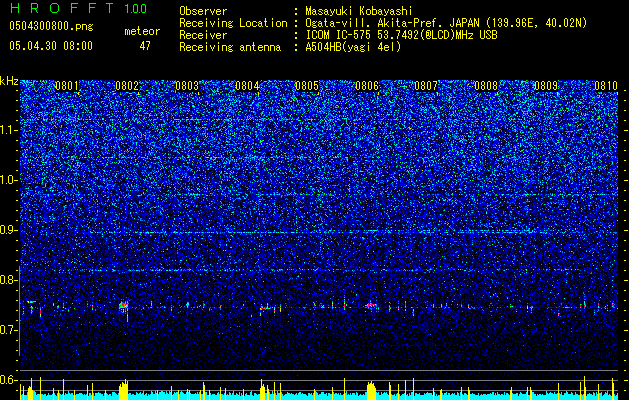Click the meteor count value 47
The height and width of the screenshot is (400, 629).
[145, 46]
